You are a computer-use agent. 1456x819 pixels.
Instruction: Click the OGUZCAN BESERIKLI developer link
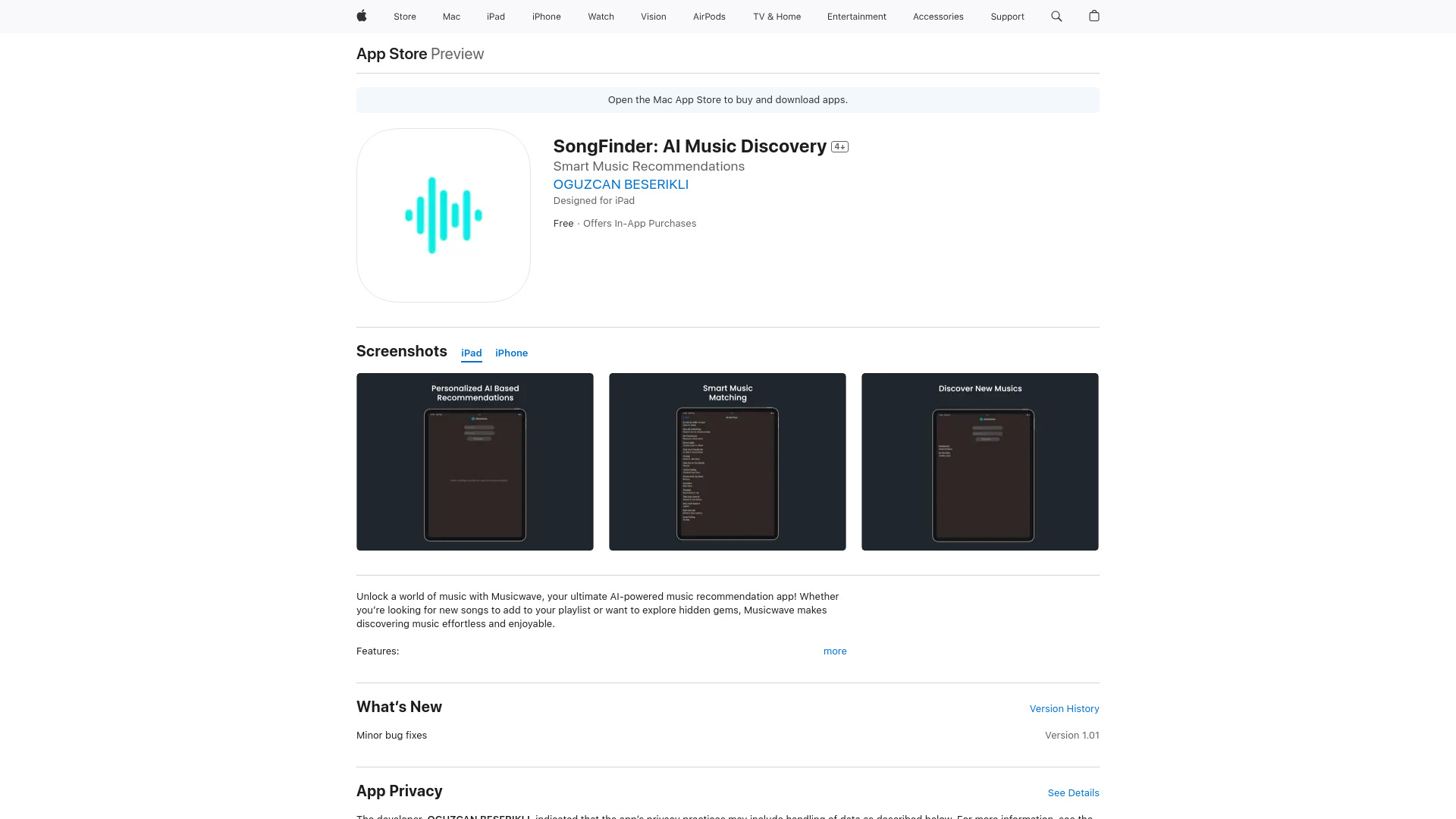pyautogui.click(x=620, y=184)
